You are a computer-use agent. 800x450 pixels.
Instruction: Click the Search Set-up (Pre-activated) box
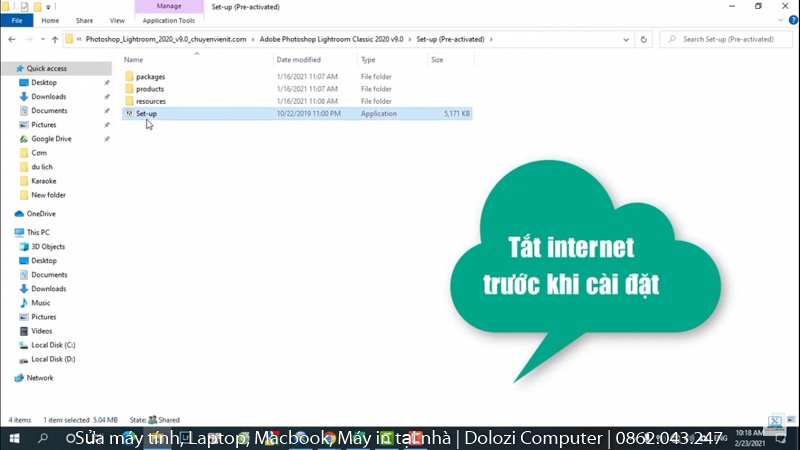point(727,39)
